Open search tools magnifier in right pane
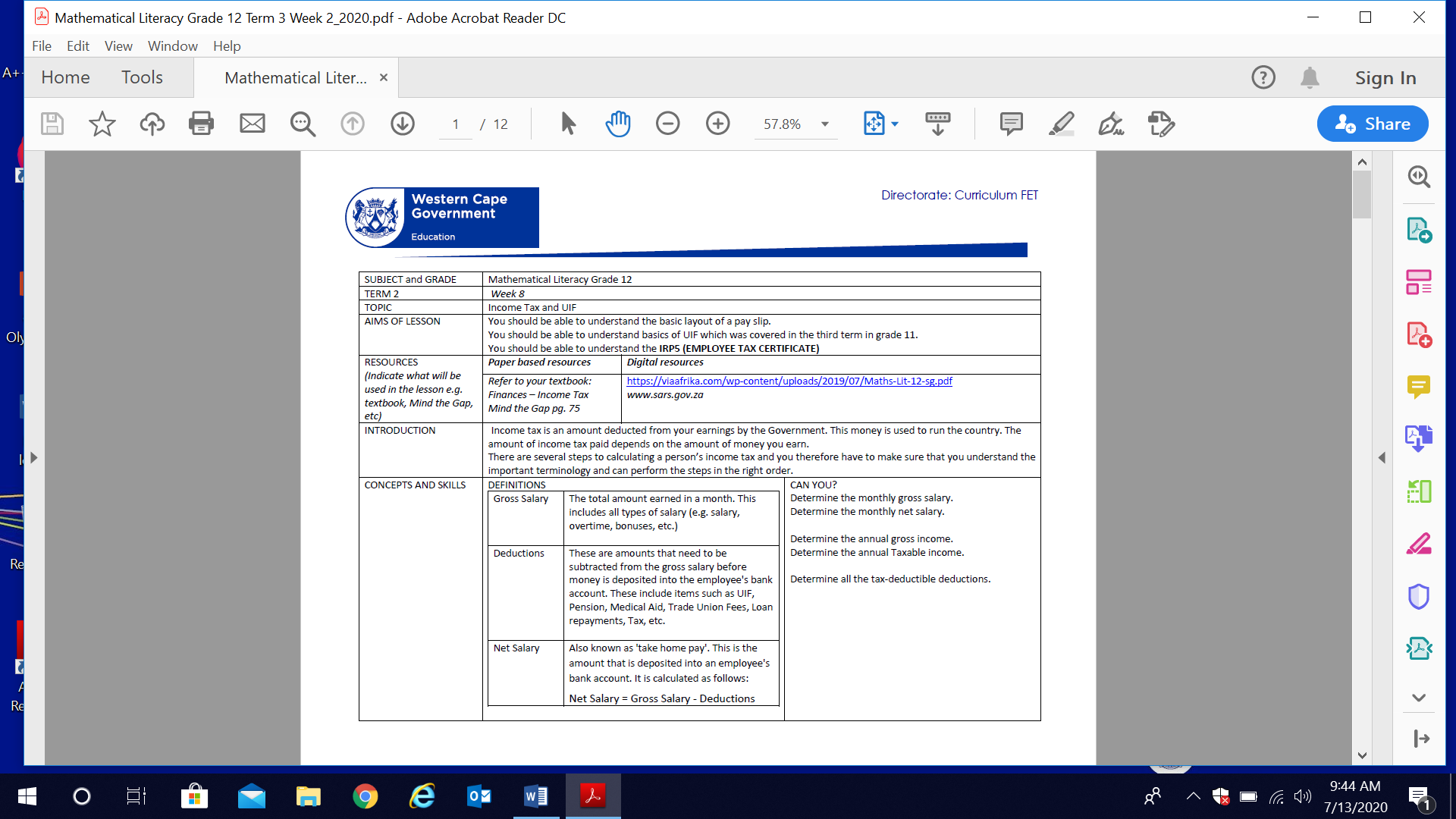 click(x=1419, y=177)
